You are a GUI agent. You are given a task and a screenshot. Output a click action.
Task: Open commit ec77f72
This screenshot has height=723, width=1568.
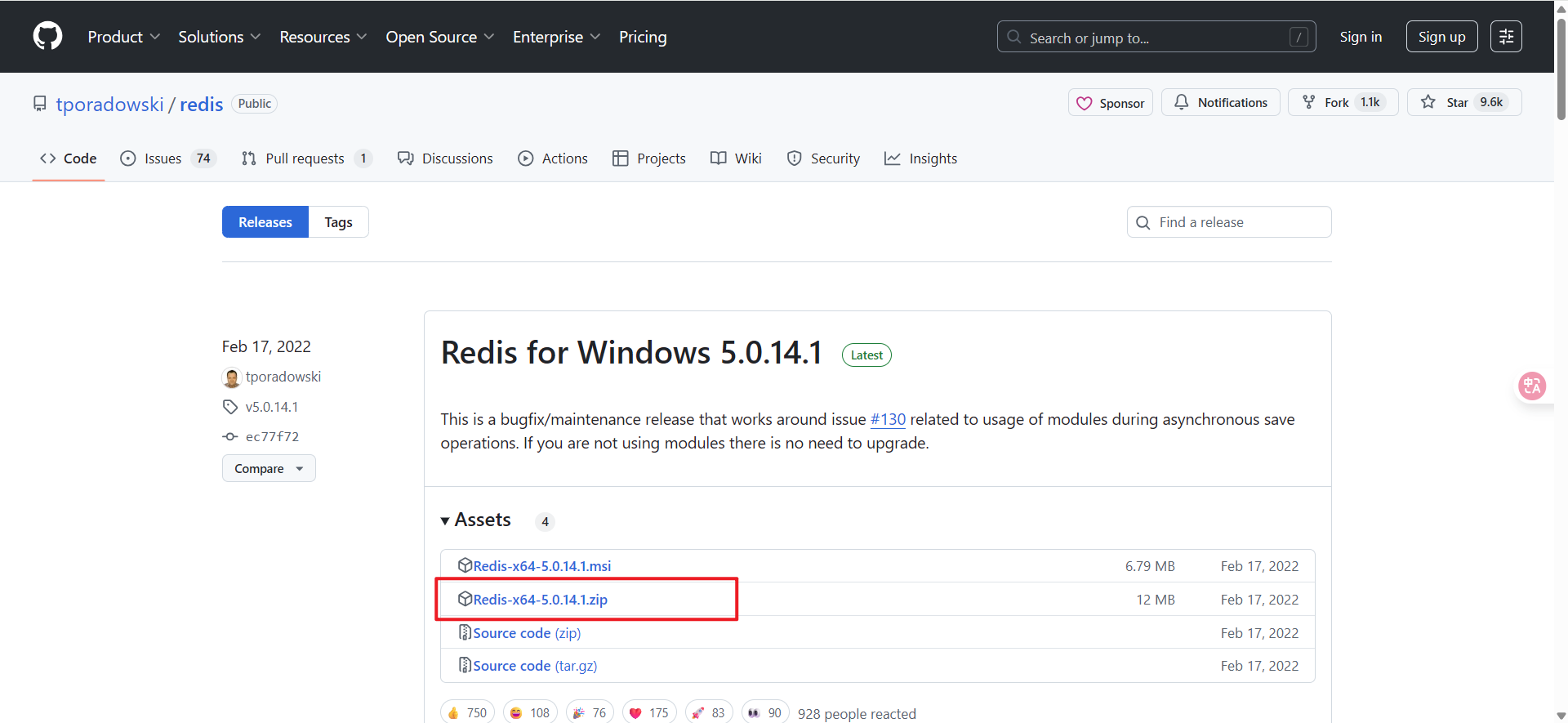point(272,437)
